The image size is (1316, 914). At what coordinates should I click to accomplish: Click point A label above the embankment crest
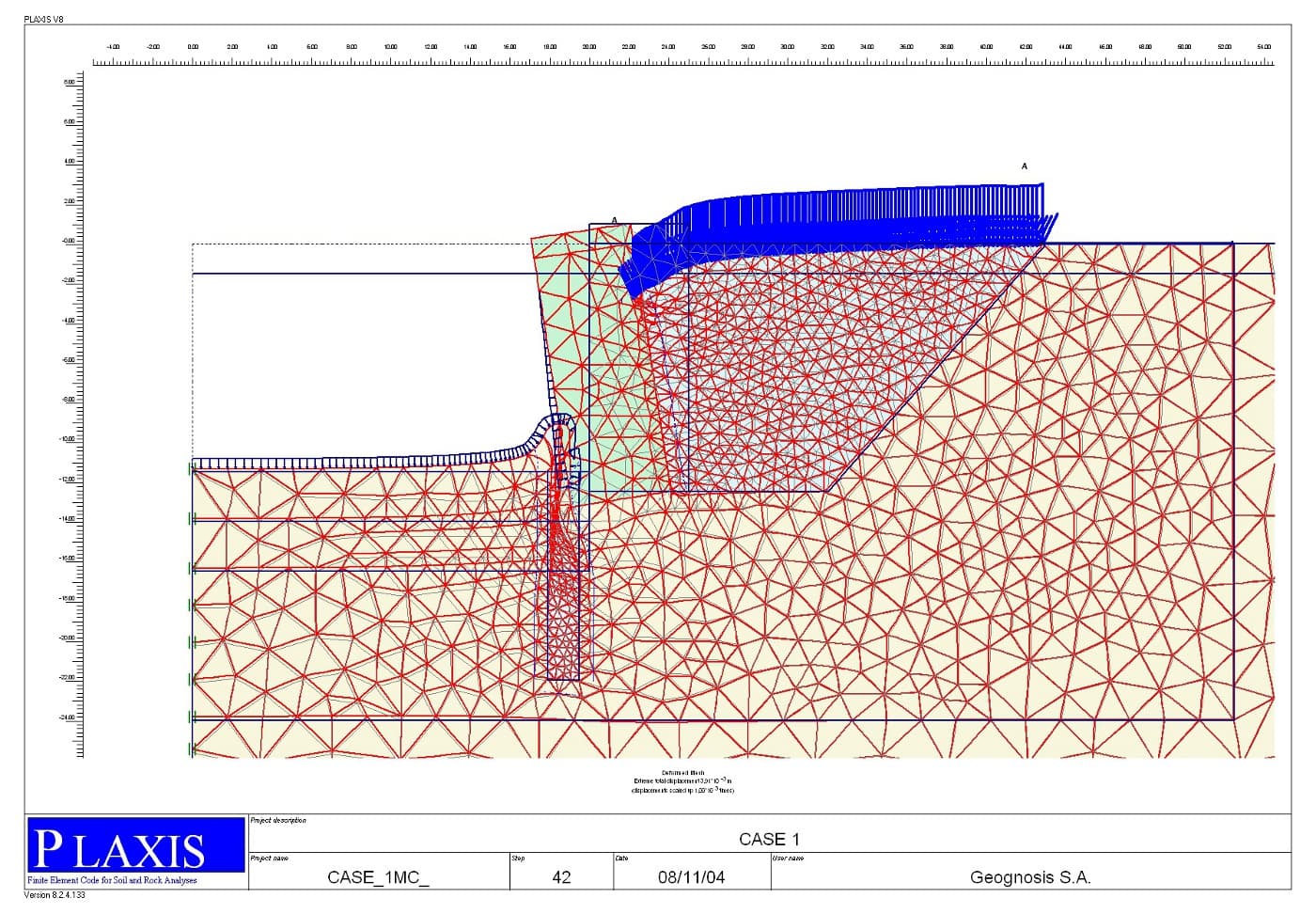click(1025, 165)
